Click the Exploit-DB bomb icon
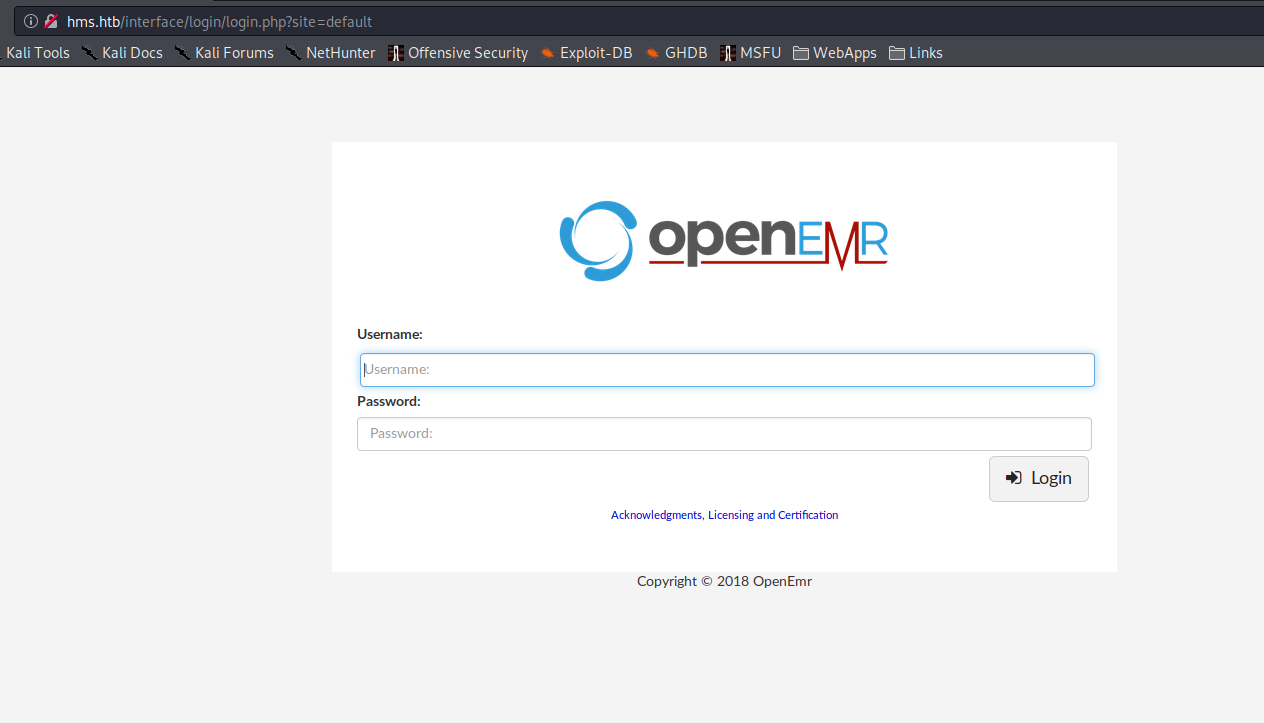The height and width of the screenshot is (723, 1264). pos(545,52)
